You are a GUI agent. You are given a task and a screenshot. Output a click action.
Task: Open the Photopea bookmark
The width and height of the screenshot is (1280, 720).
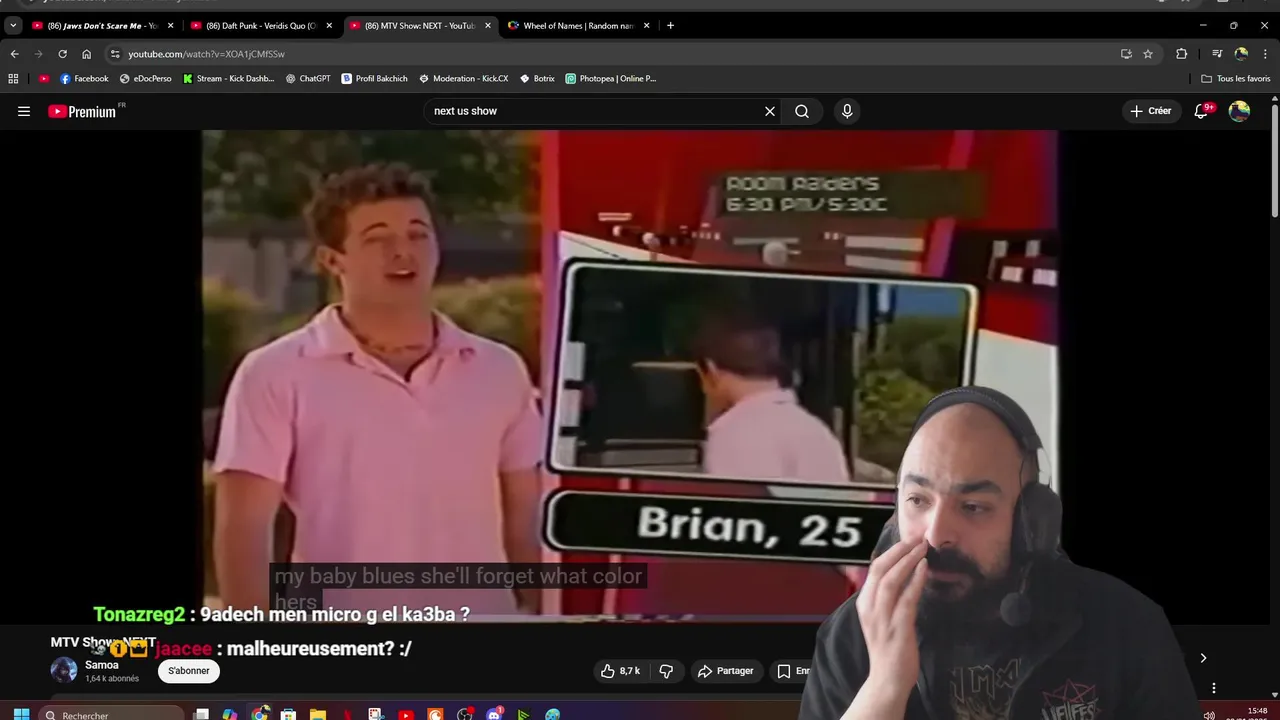611,78
